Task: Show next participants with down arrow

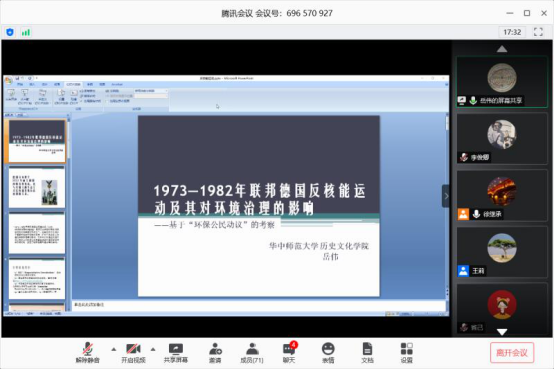Action: pos(502,332)
